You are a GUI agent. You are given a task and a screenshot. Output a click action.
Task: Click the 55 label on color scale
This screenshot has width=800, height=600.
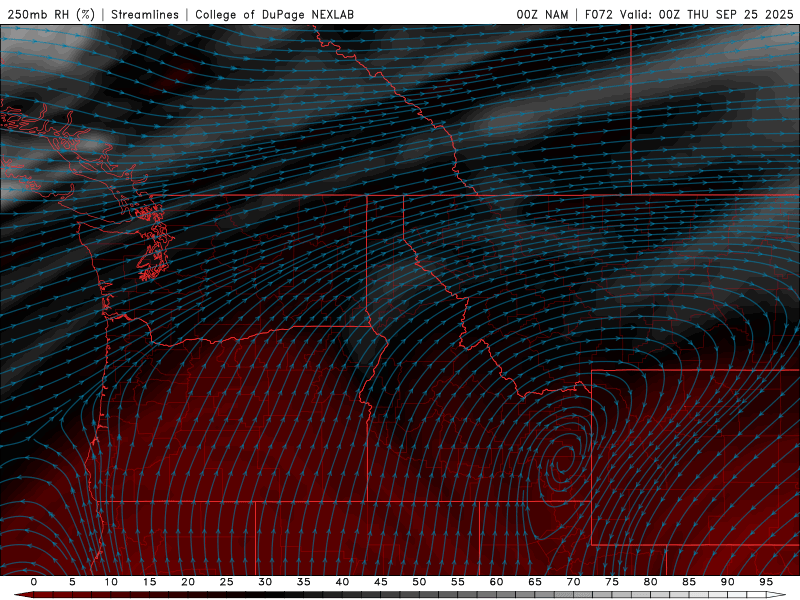[x=458, y=582]
